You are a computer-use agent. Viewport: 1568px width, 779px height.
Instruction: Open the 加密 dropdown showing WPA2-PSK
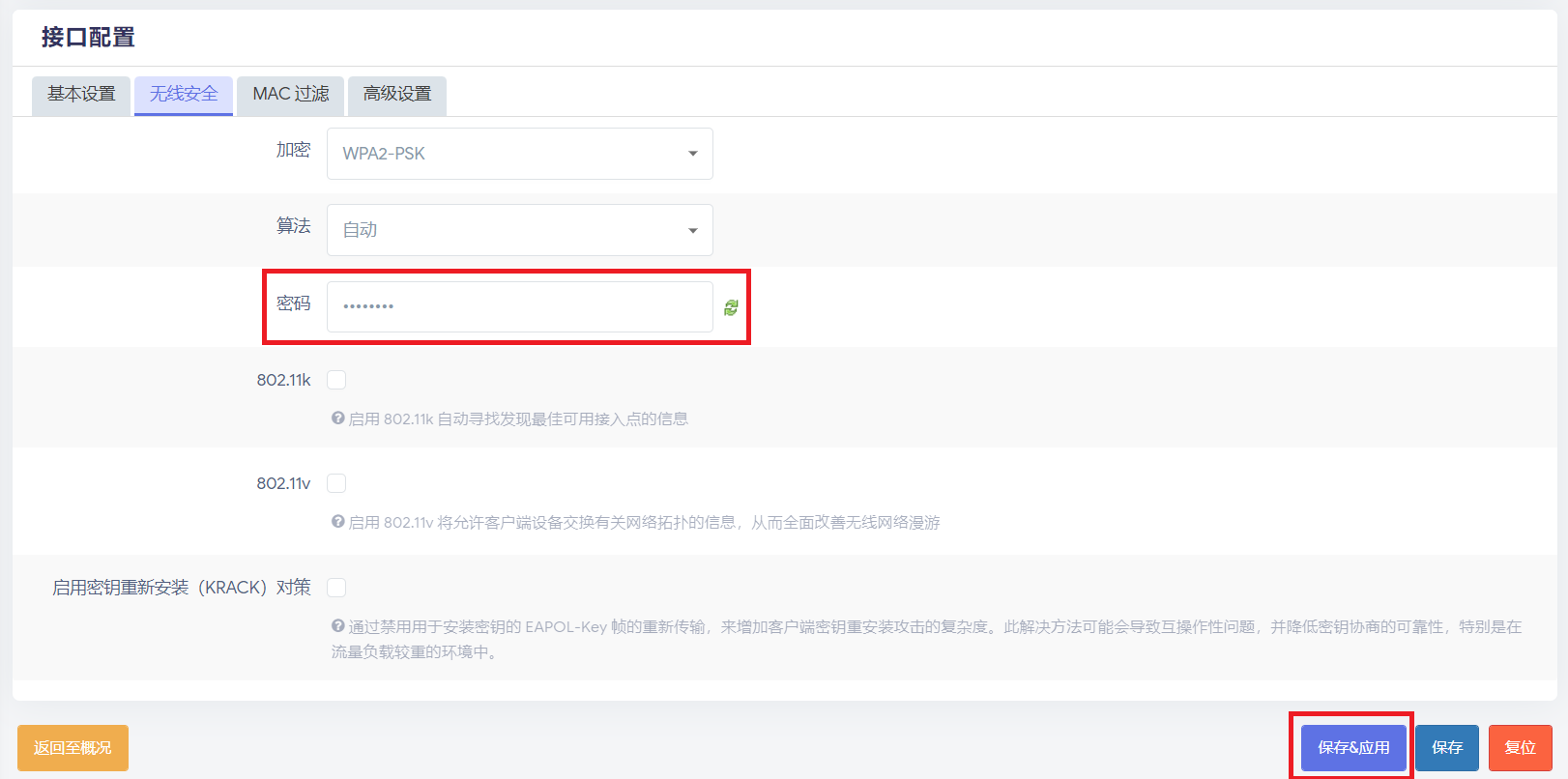pos(519,154)
